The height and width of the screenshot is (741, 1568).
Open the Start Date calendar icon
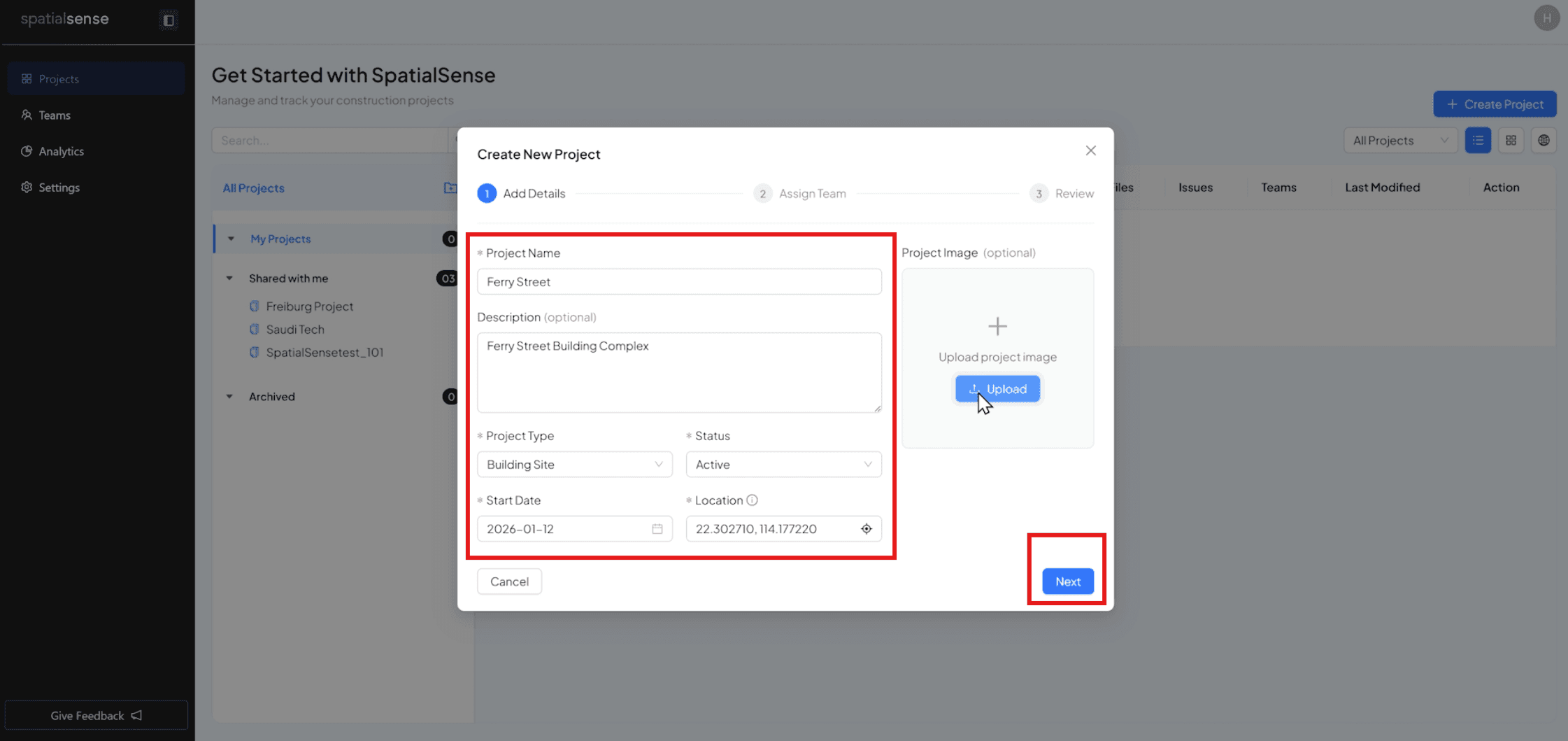(x=657, y=529)
